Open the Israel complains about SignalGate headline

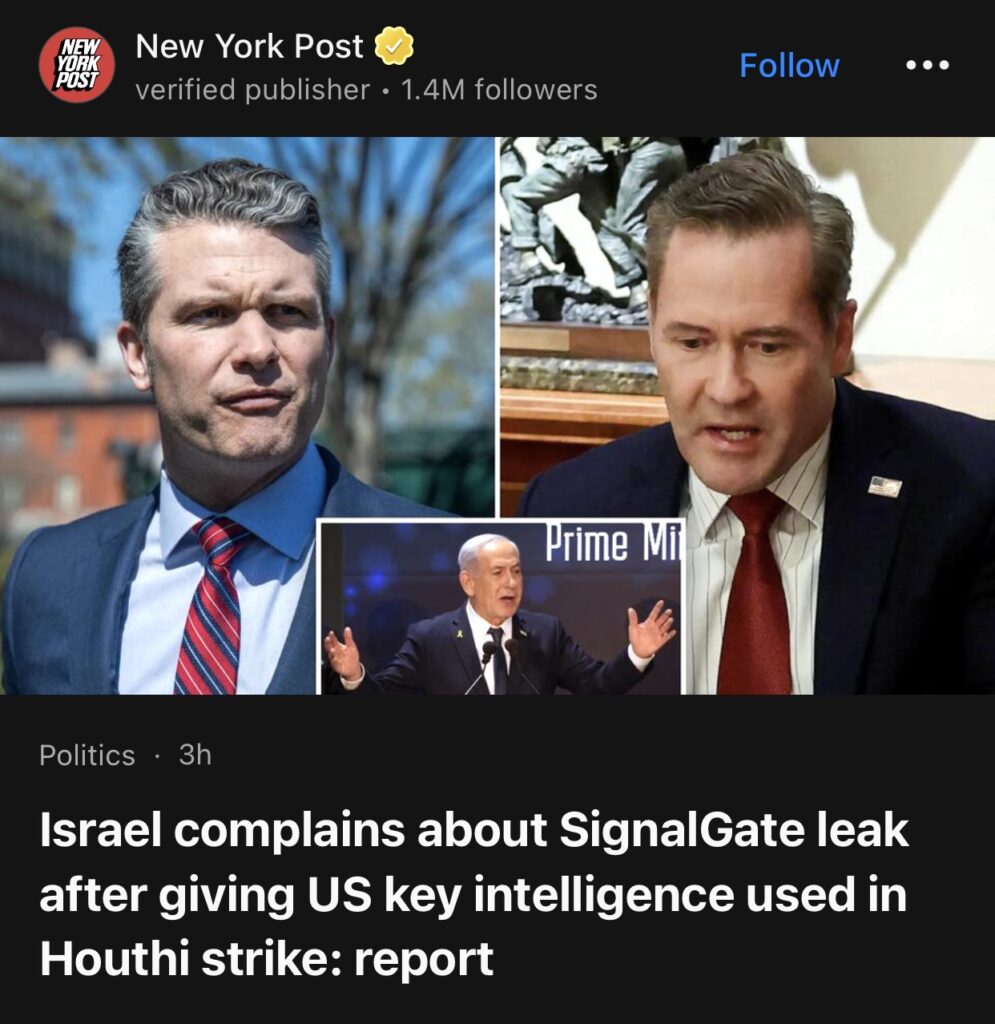click(474, 894)
